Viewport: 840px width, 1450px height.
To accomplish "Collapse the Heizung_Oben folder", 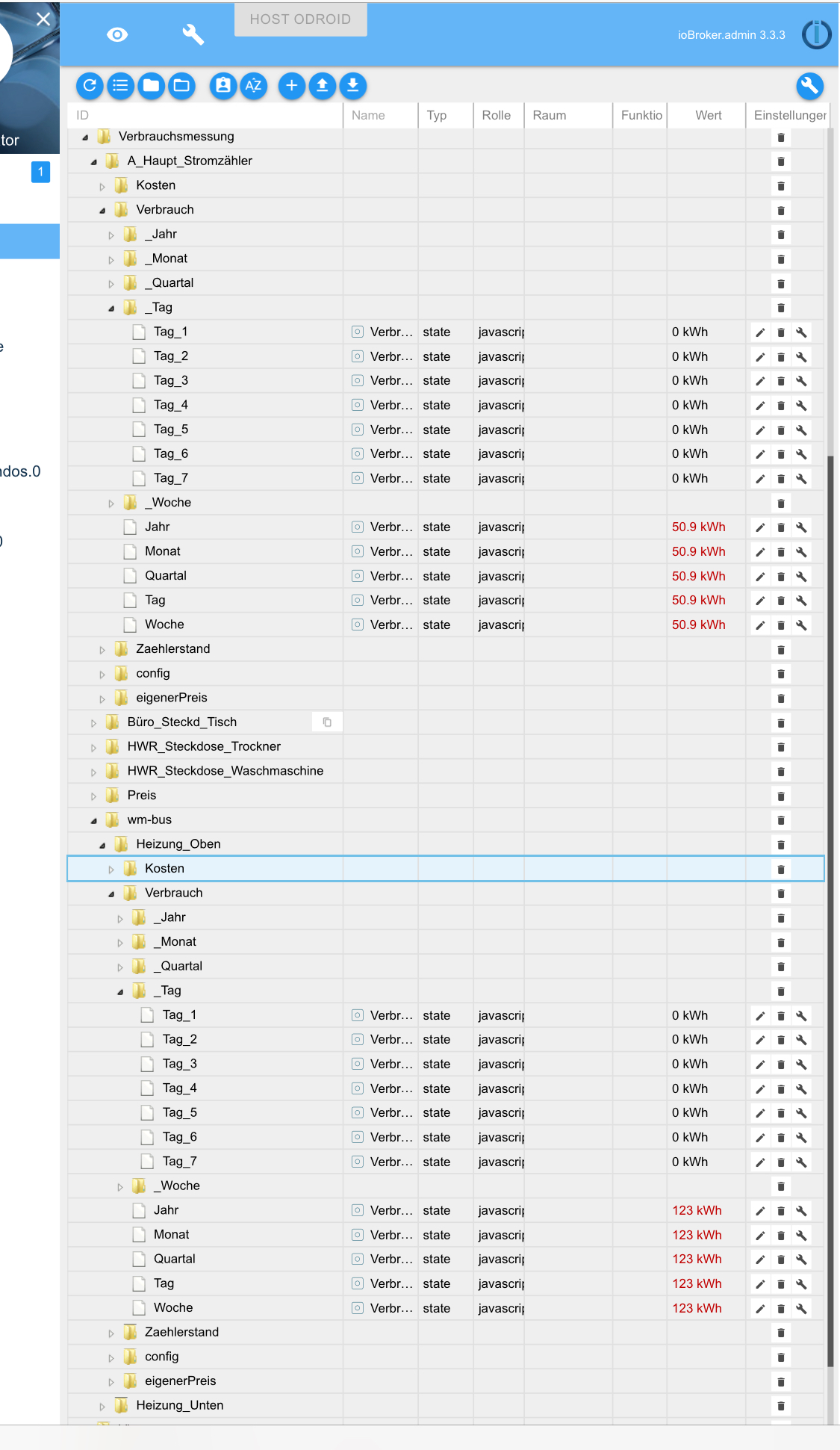I will click(x=103, y=844).
